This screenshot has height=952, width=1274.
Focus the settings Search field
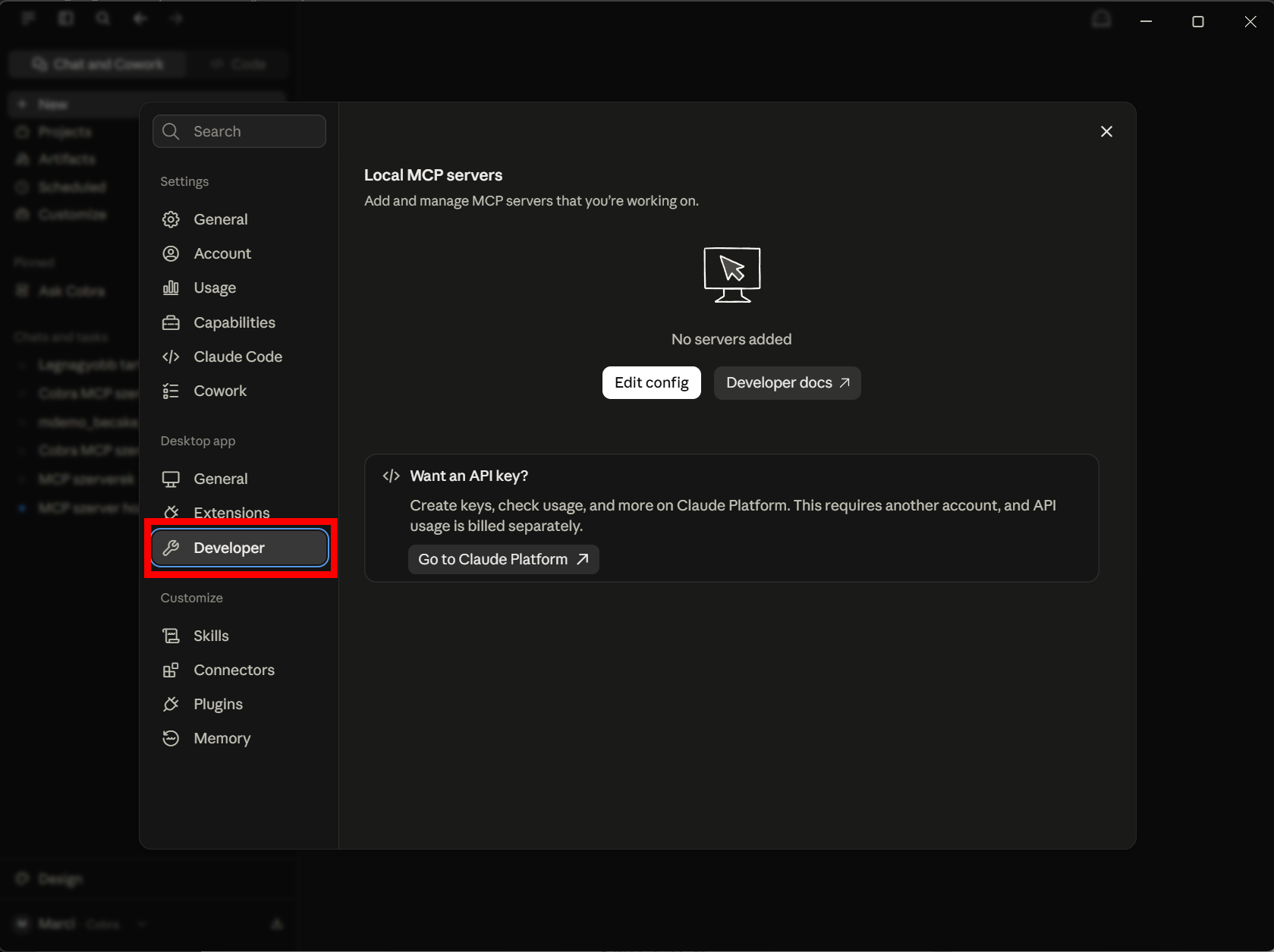(240, 131)
